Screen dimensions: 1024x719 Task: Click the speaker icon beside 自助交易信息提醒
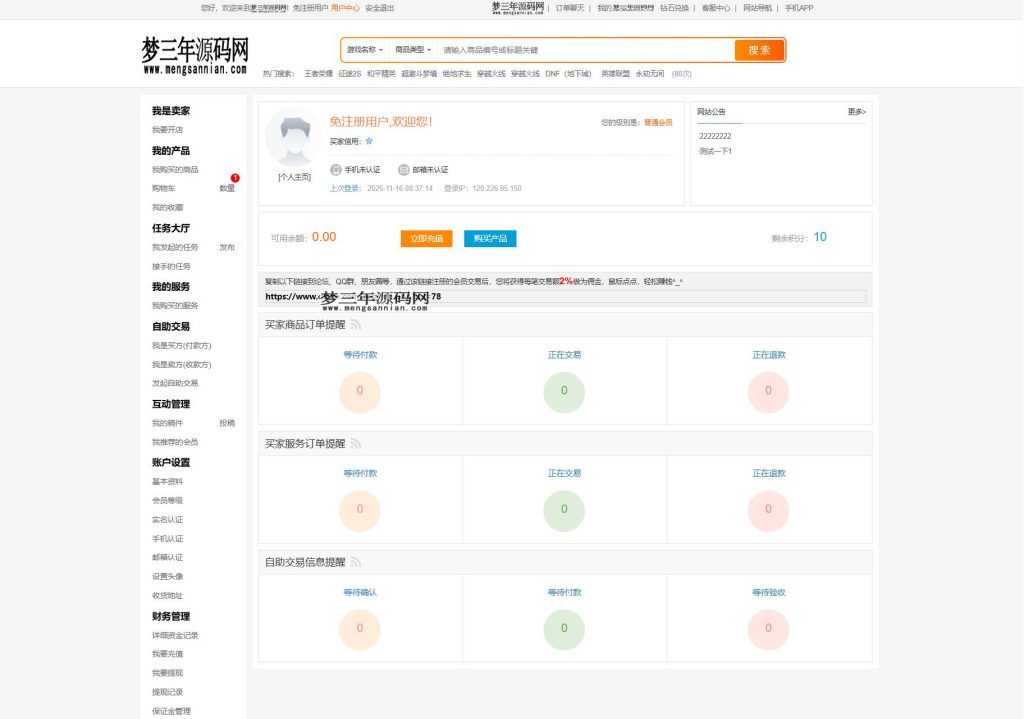point(353,562)
